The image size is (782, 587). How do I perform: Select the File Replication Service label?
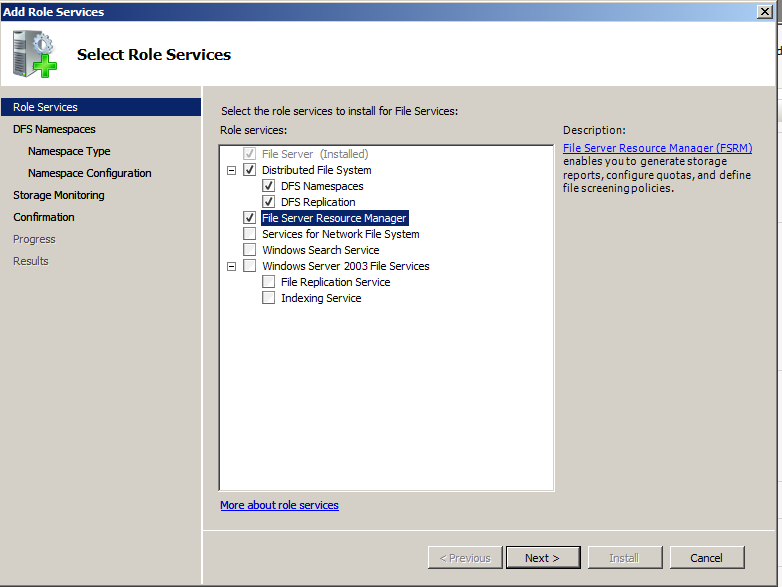[336, 282]
